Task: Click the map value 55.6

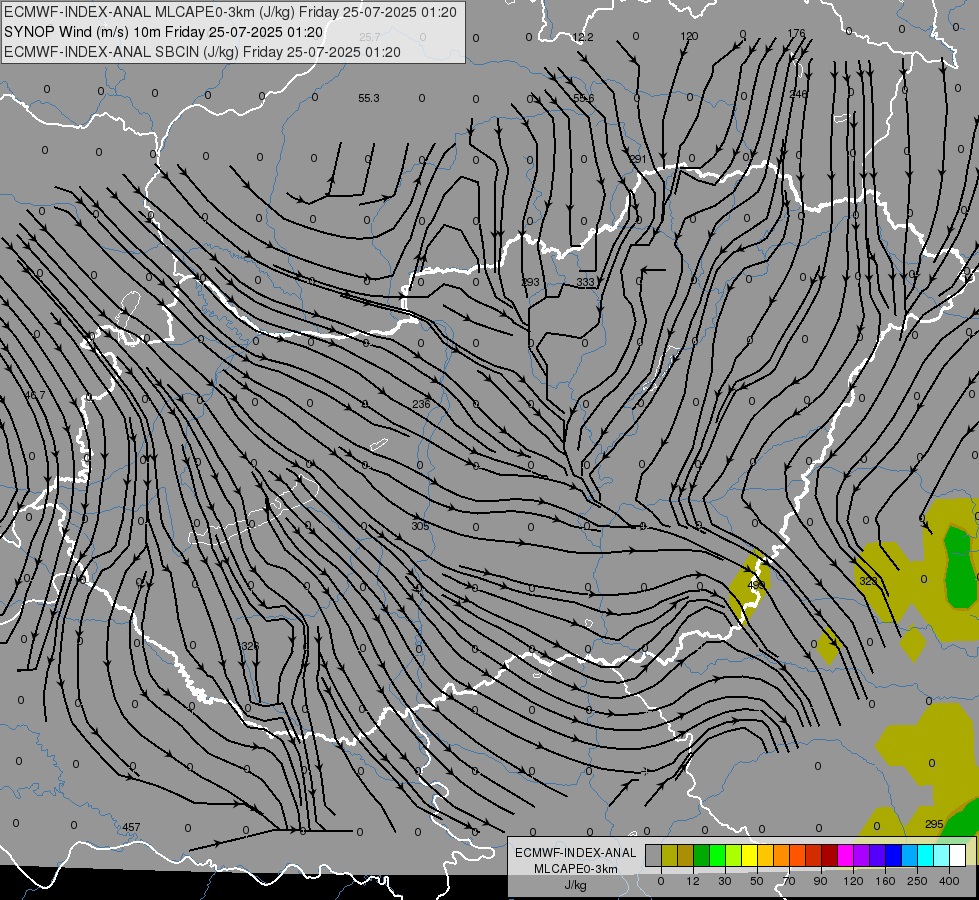Action: (x=584, y=98)
